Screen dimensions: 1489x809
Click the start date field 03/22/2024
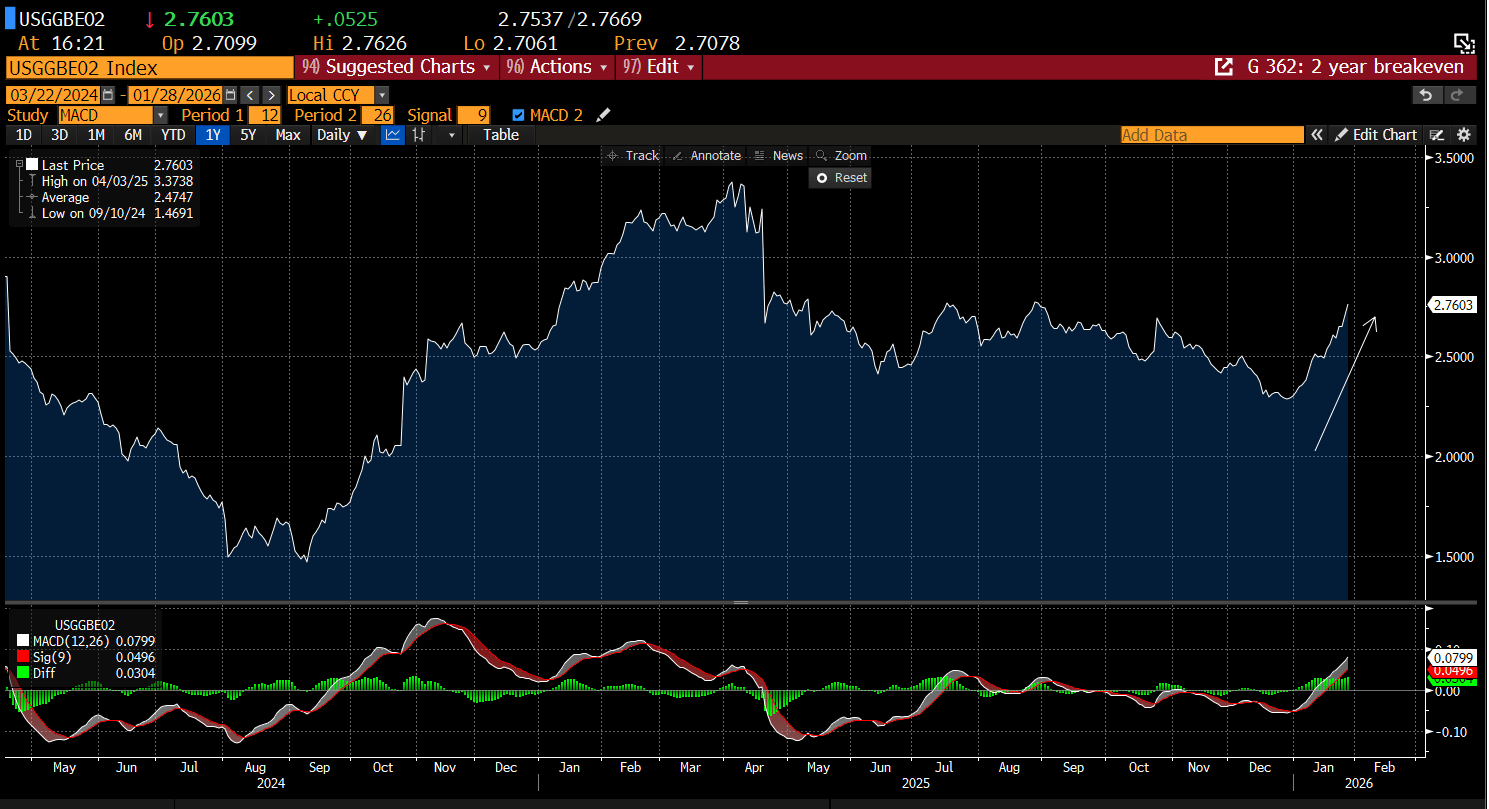[x=53, y=95]
